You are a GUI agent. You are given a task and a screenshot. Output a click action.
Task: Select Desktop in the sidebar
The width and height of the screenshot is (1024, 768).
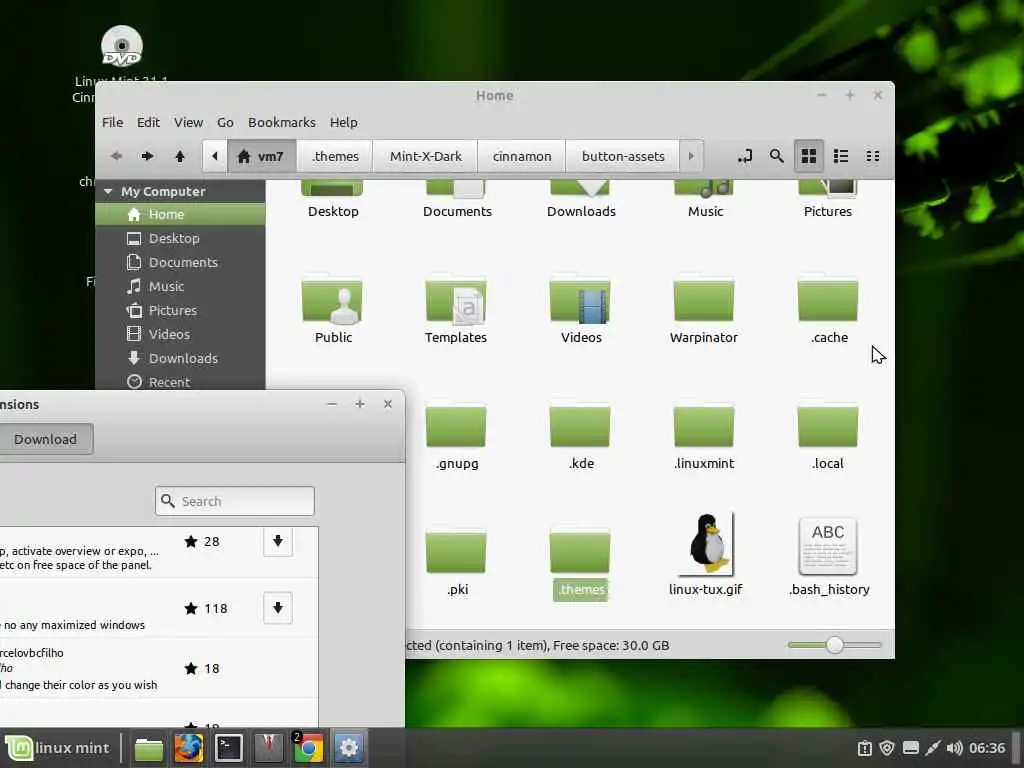180,238
